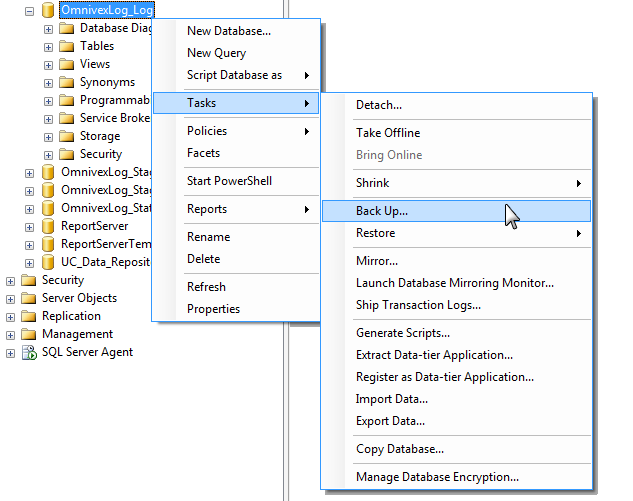Select Back Up... from Tasks submenu
This screenshot has width=633, height=501.
click(x=382, y=211)
